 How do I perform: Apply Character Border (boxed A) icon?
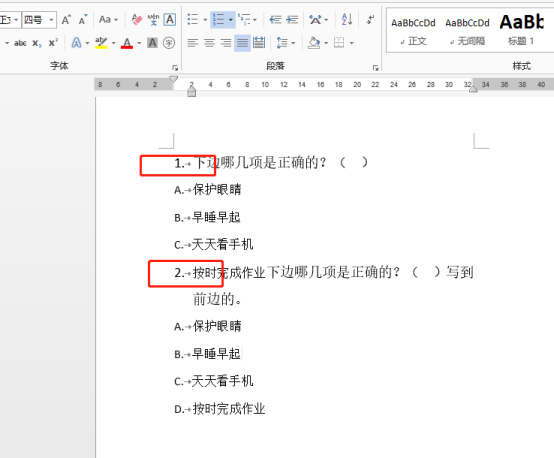(170, 19)
